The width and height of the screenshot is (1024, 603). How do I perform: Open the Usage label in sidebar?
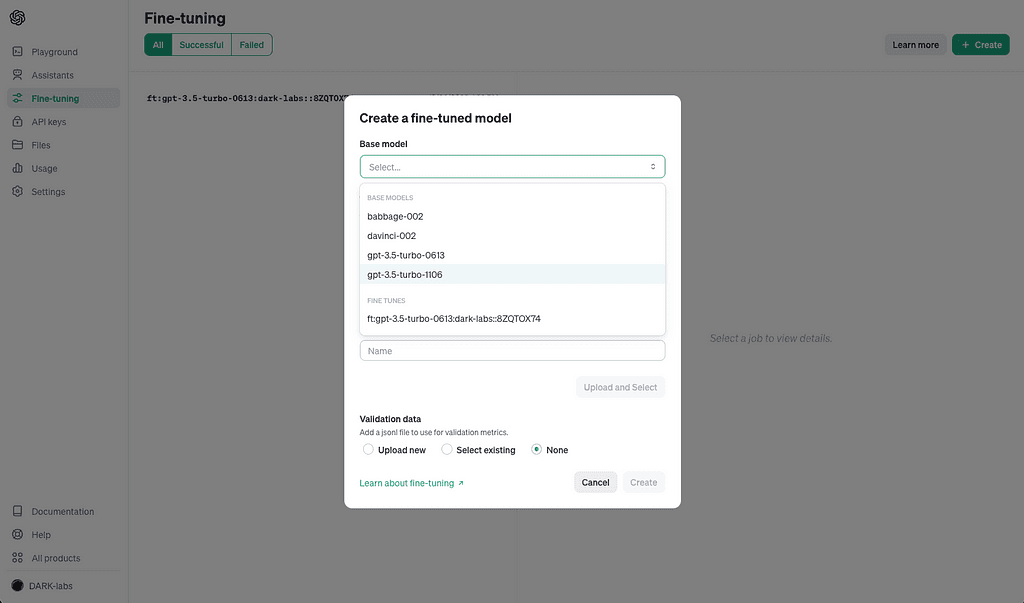pyautogui.click(x=44, y=169)
